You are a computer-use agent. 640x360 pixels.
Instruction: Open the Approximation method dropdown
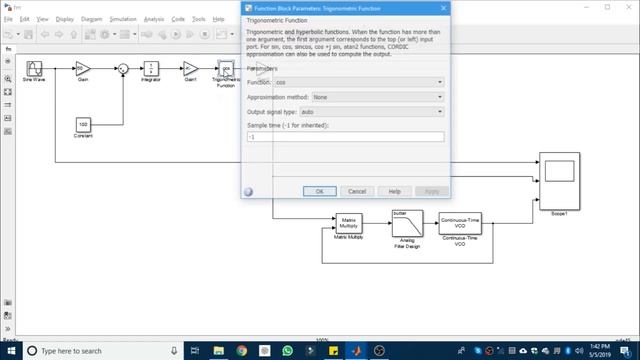pos(378,97)
